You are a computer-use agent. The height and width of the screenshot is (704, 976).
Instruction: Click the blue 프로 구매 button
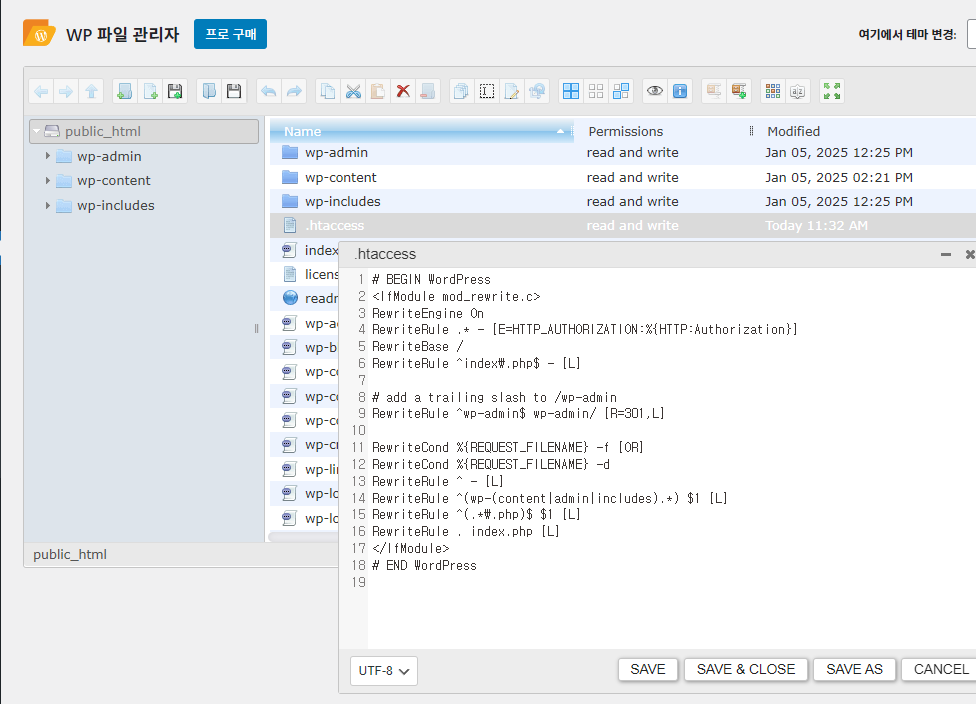[x=230, y=34]
